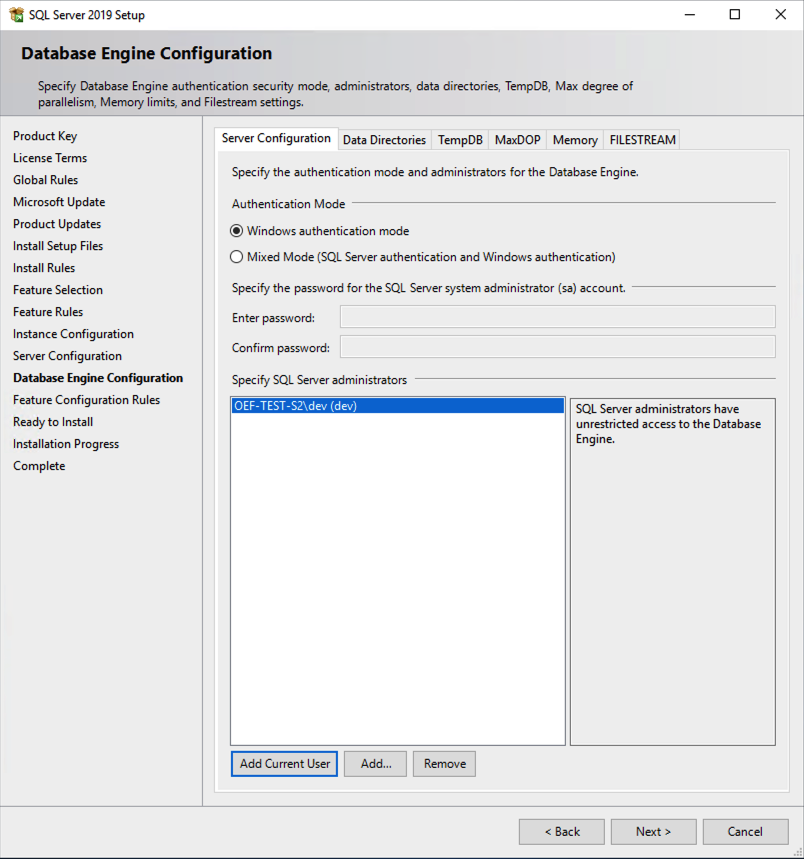
Task: Click the Add Current User button
Action: tap(284, 764)
